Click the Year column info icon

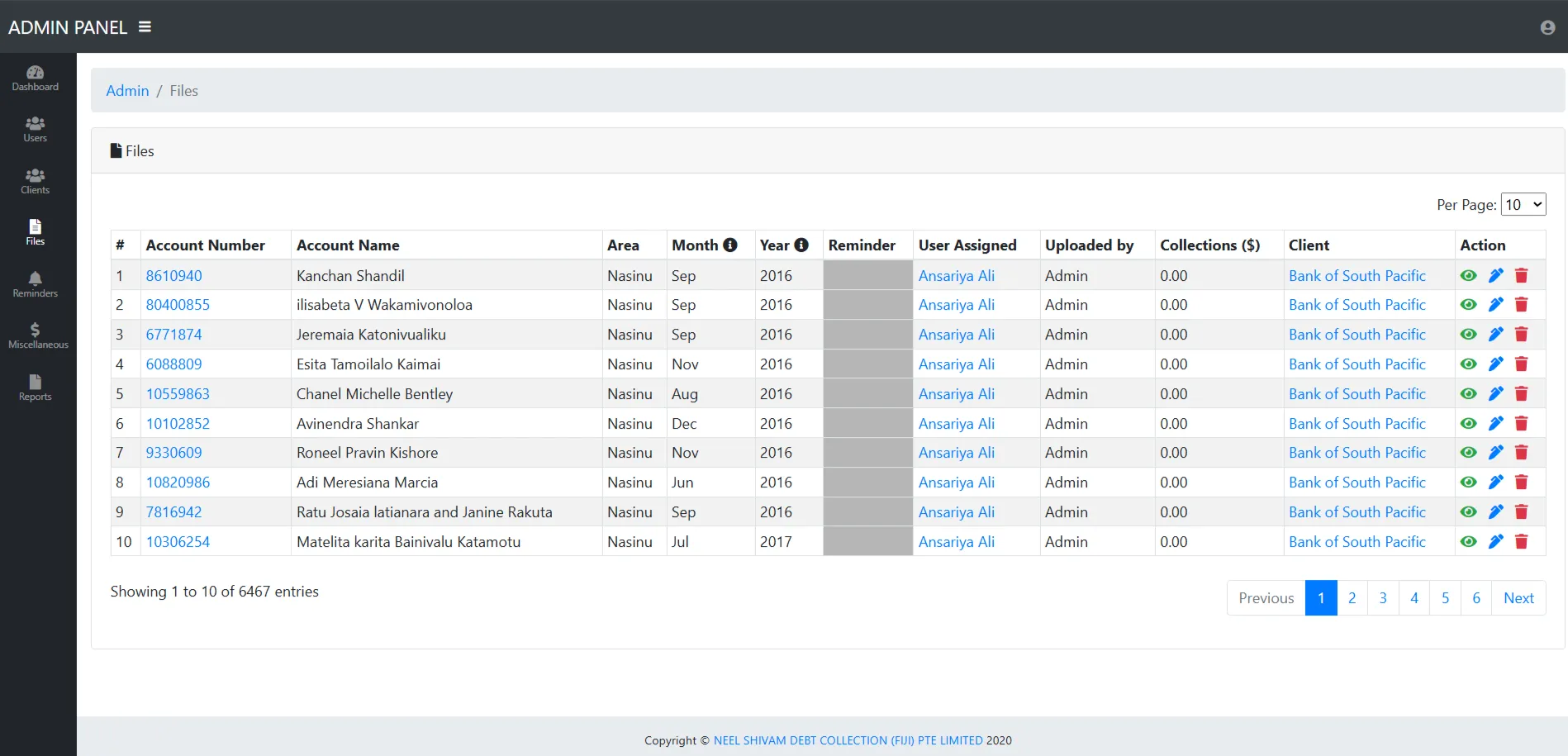coord(801,245)
